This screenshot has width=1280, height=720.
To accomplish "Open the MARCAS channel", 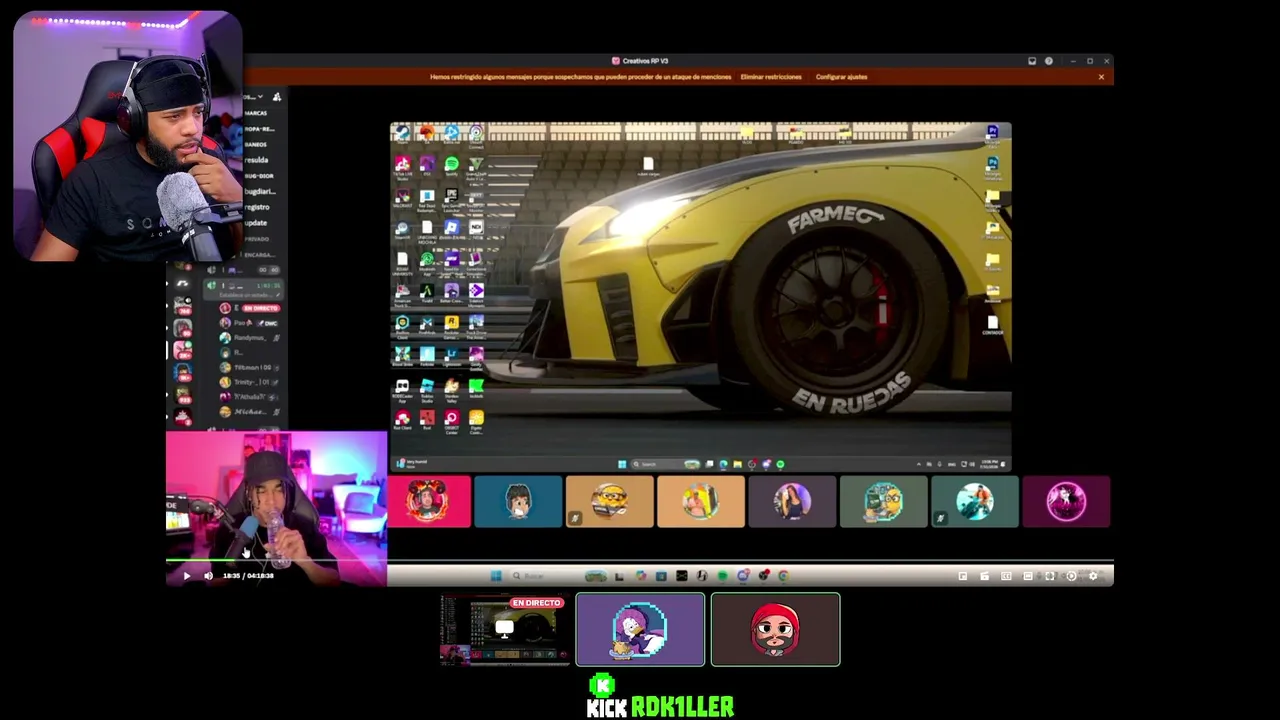I will click(256, 113).
